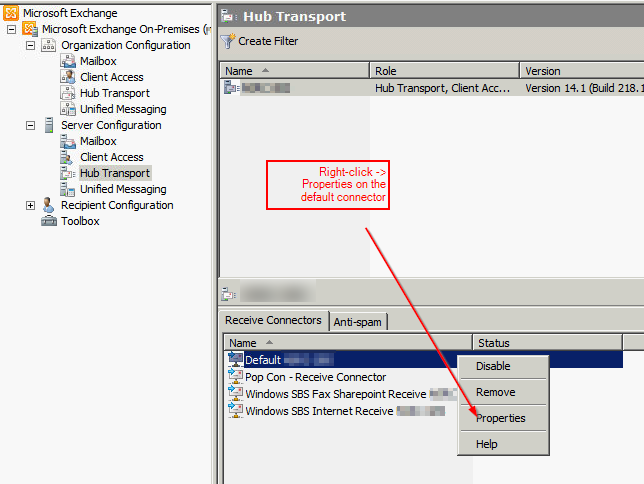The height and width of the screenshot is (484, 644).
Task: Sort servers by the Name column
Action: [295, 71]
